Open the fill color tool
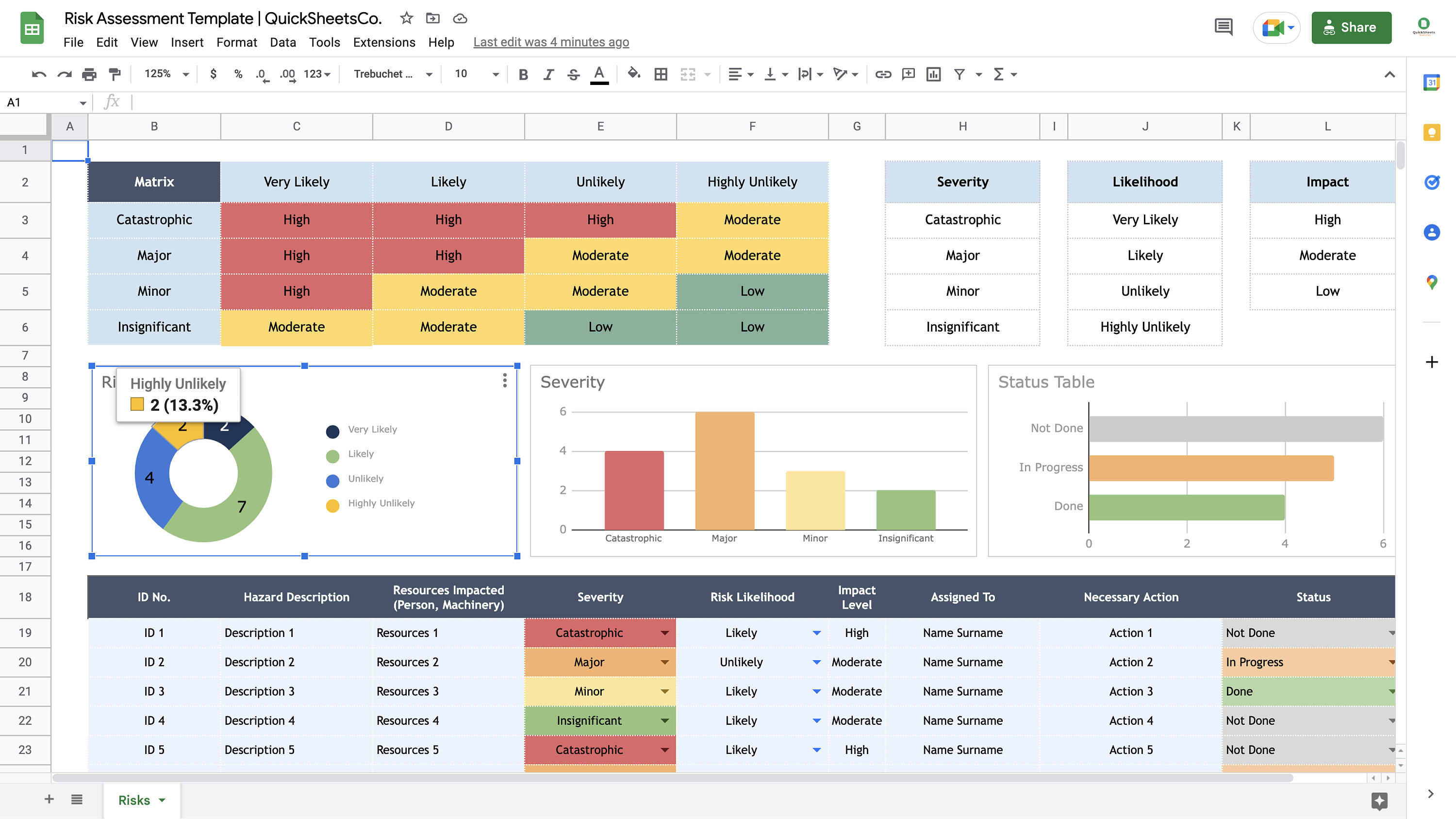 634,73
